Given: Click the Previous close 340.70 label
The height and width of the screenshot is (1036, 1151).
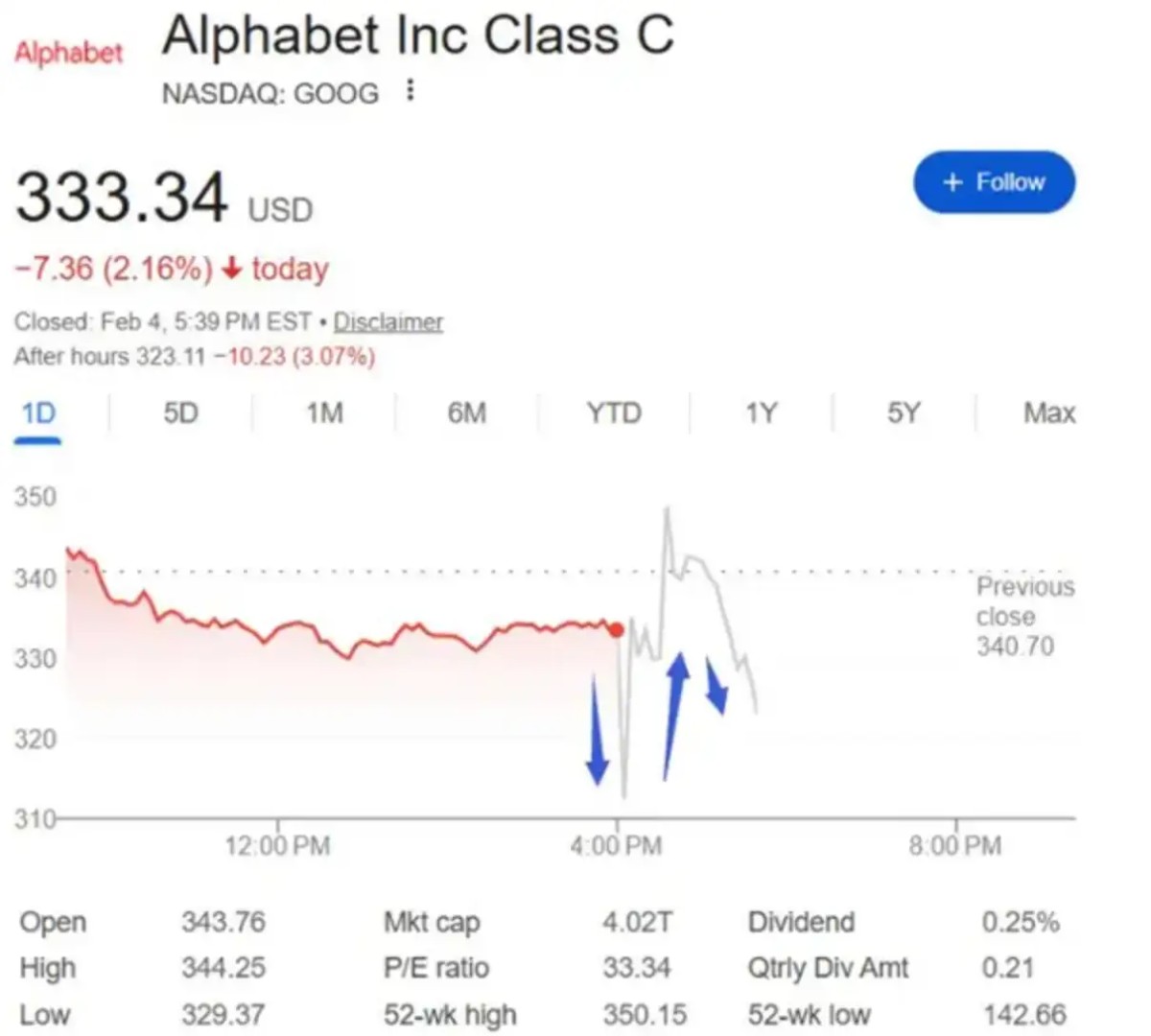Looking at the screenshot, I should (1024, 616).
